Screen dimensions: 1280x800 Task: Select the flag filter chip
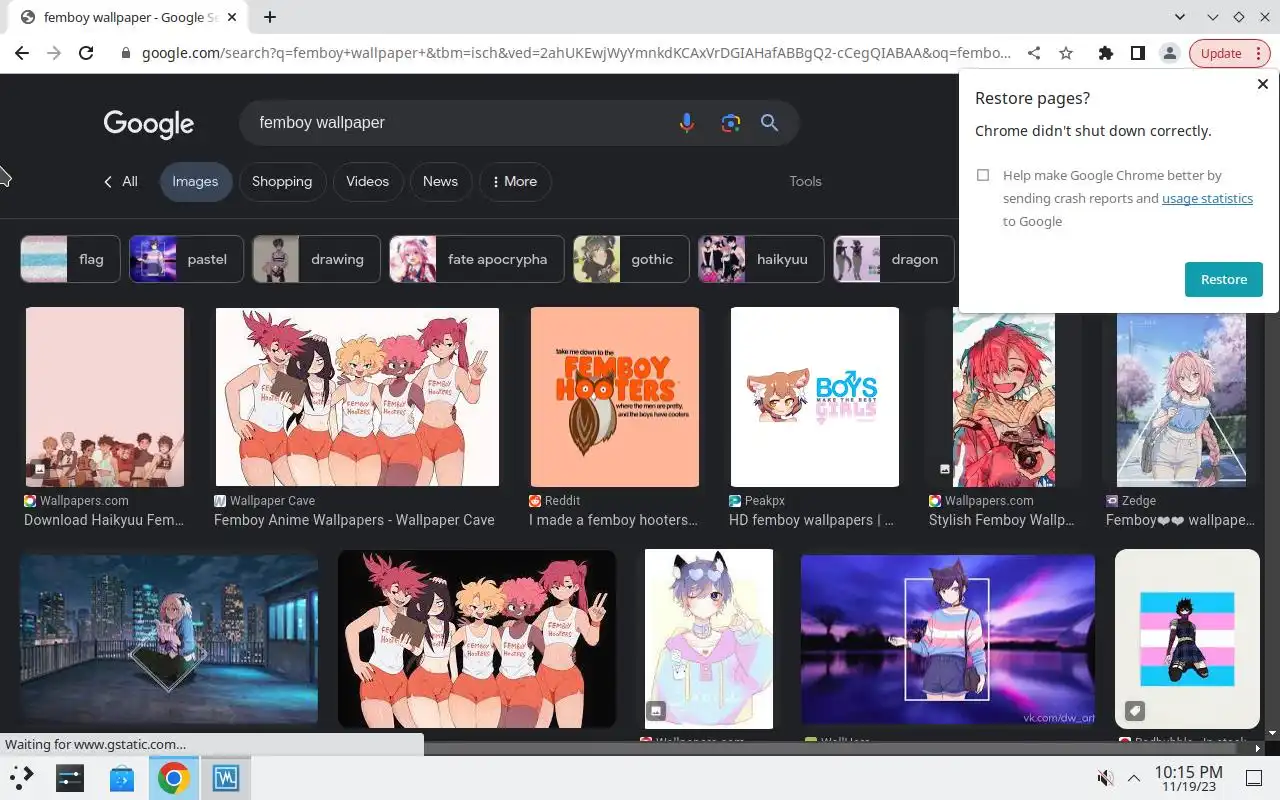[70, 259]
